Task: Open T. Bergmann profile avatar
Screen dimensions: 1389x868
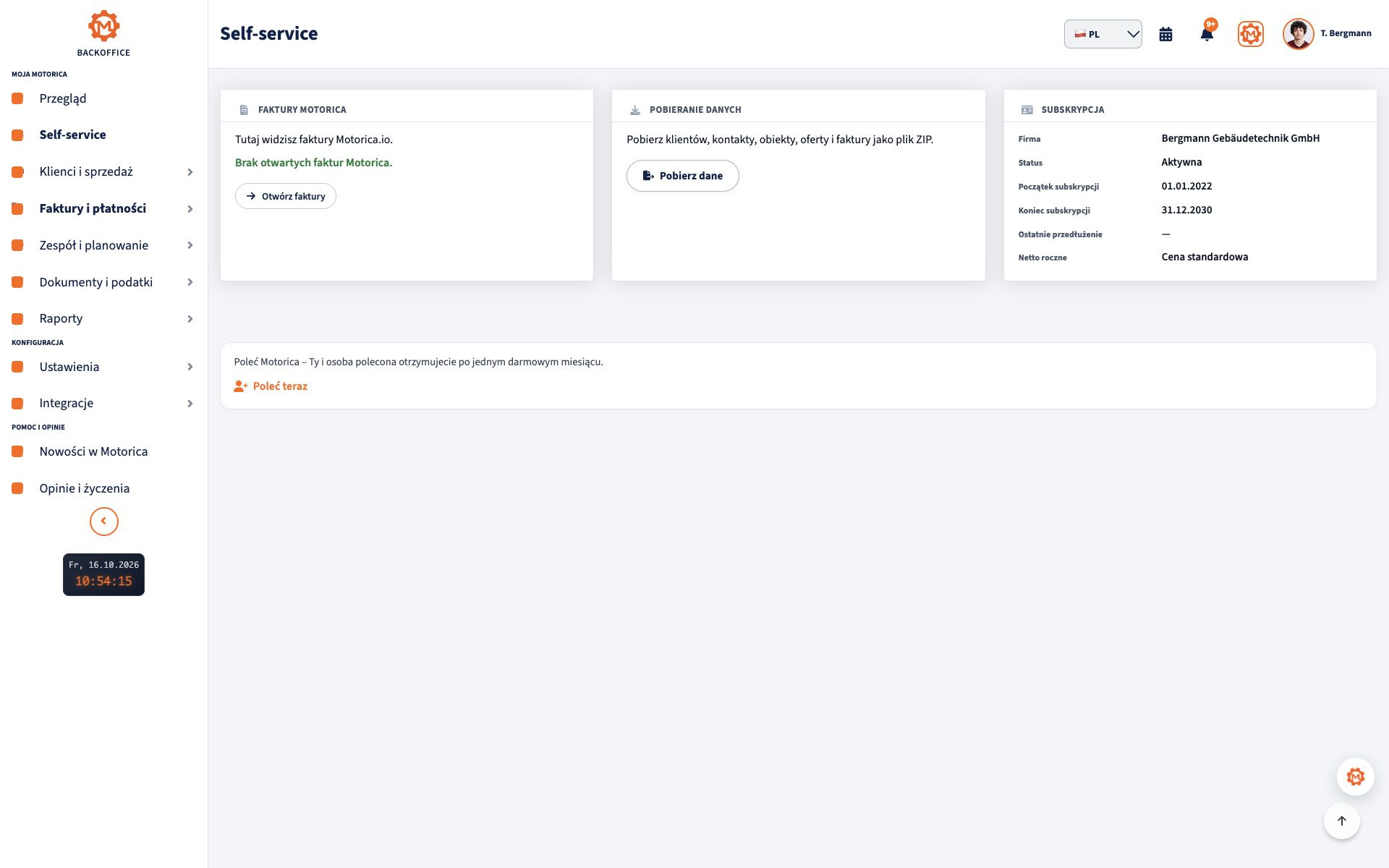Action: pos(1298,34)
